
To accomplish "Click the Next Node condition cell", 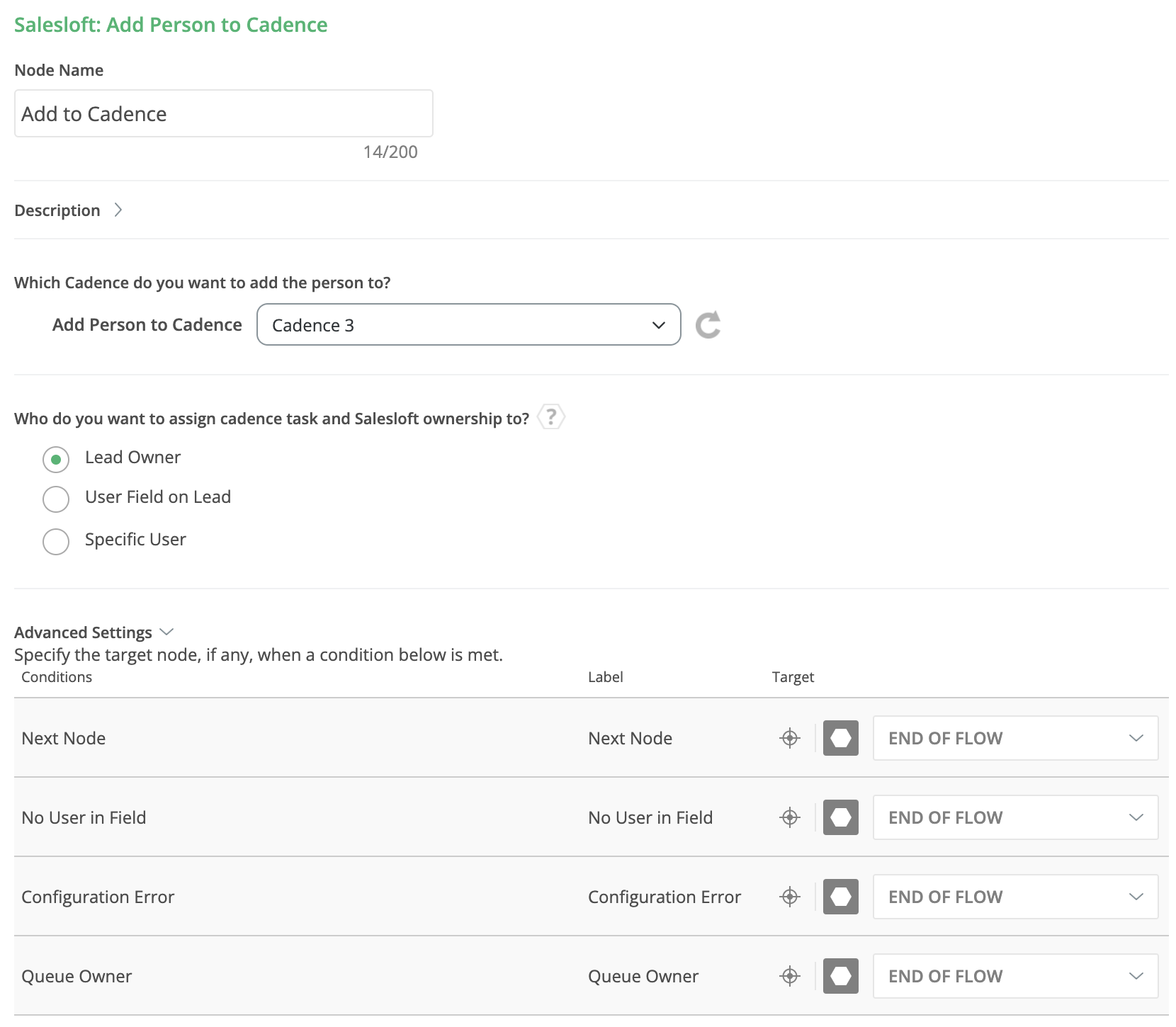I will coord(64,738).
